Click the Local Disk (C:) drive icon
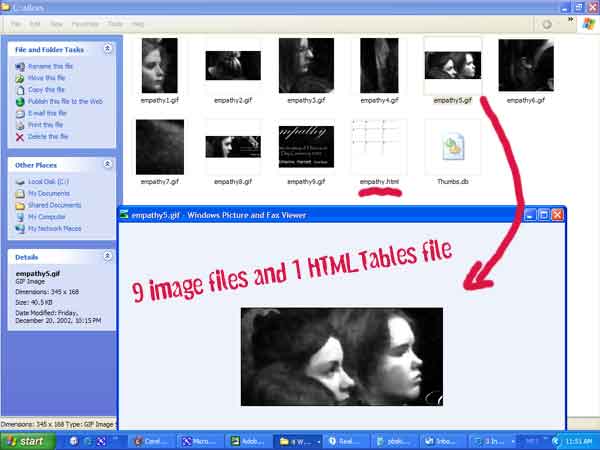Image resolution: width=600 pixels, height=450 pixels. 20,181
